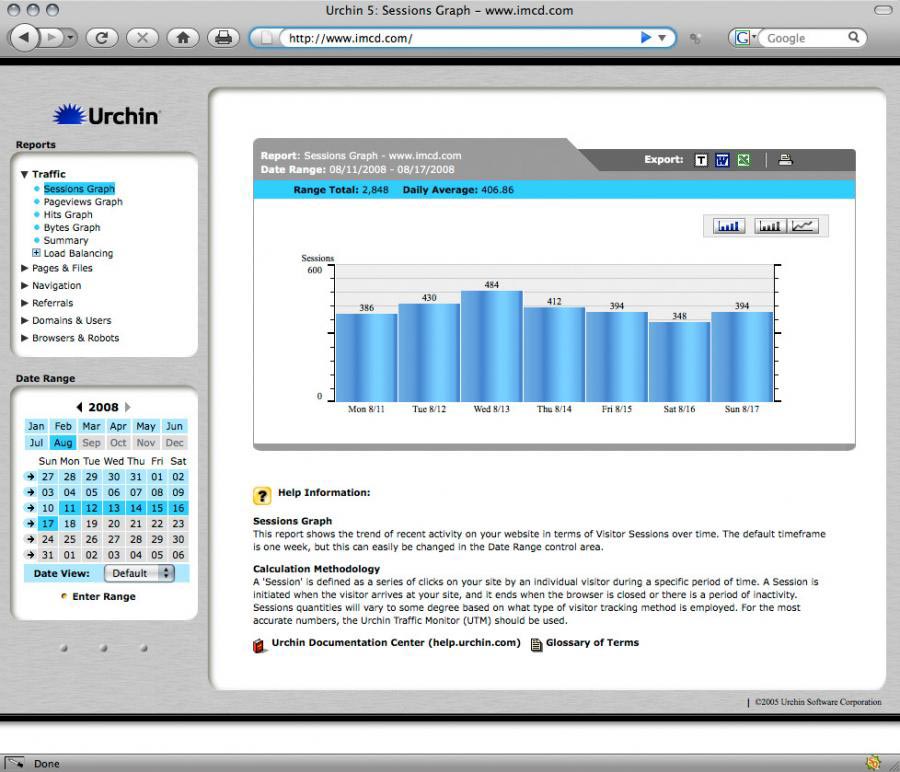900x772 pixels.
Task: Open the Date View Default dropdown
Action: coord(139,573)
